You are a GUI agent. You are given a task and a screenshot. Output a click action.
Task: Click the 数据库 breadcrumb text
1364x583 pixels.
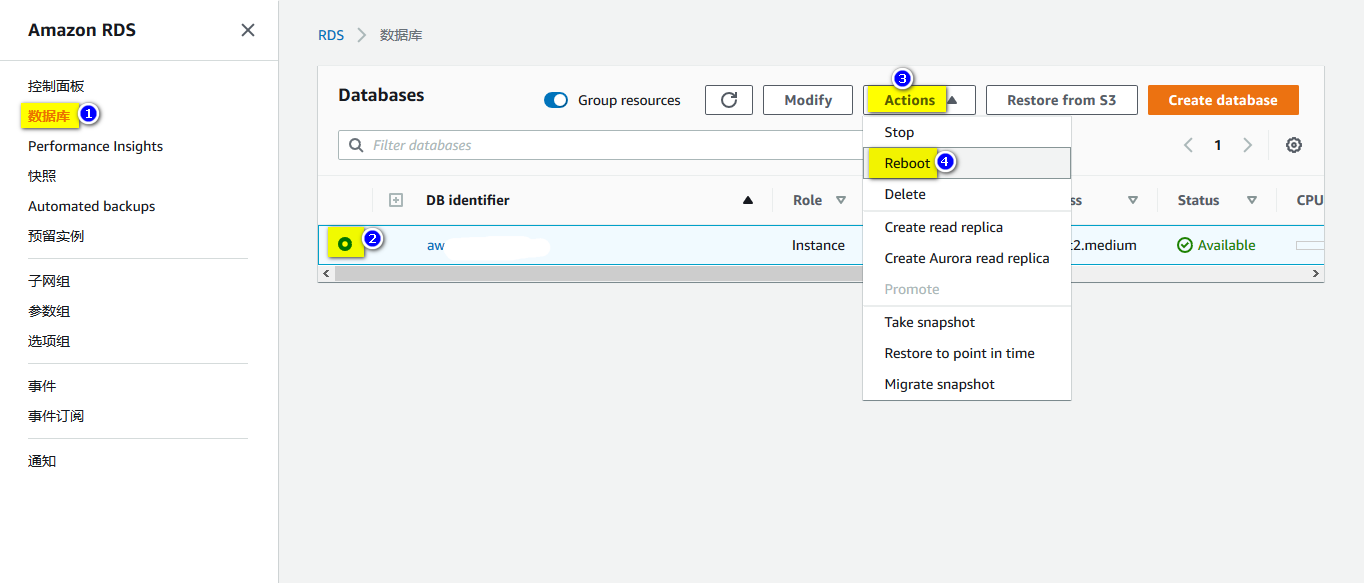pyautogui.click(x=401, y=35)
